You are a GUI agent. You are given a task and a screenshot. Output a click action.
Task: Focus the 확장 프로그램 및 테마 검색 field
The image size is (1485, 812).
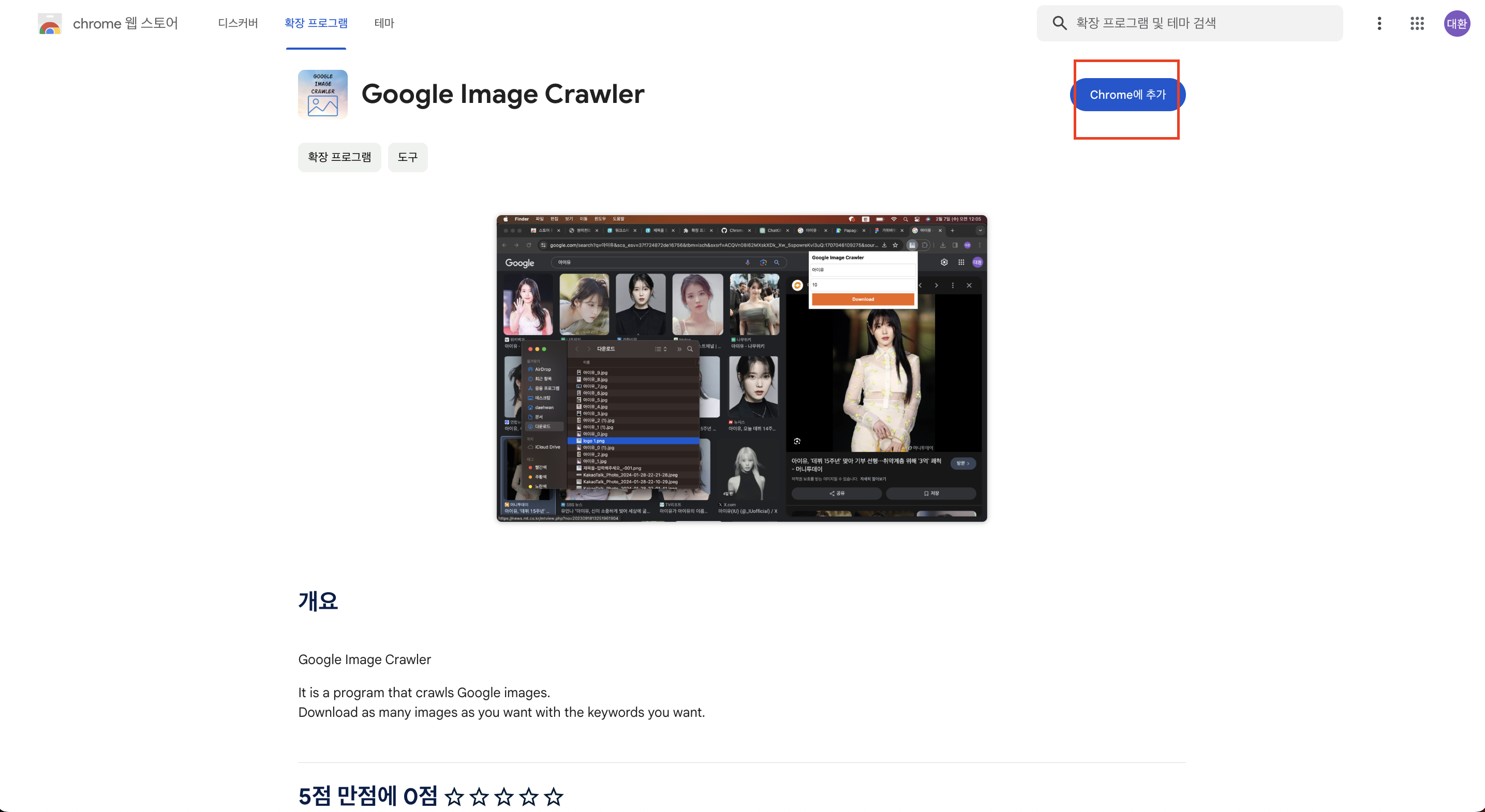(1199, 23)
